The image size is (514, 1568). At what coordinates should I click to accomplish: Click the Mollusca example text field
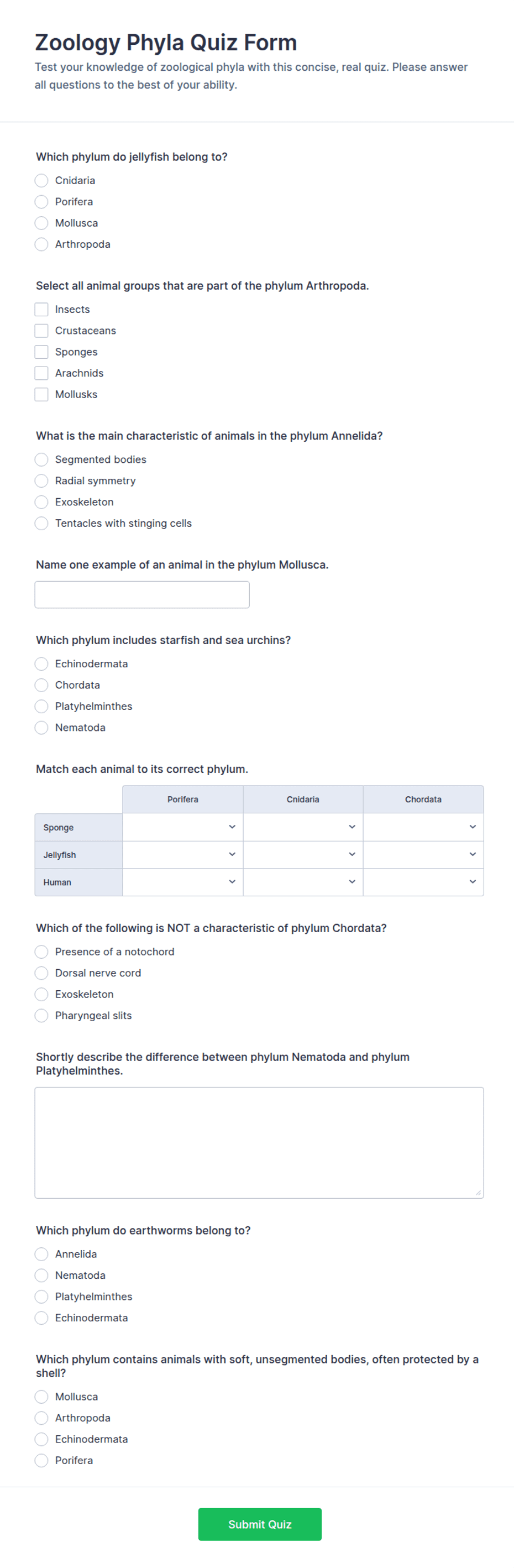click(x=141, y=595)
